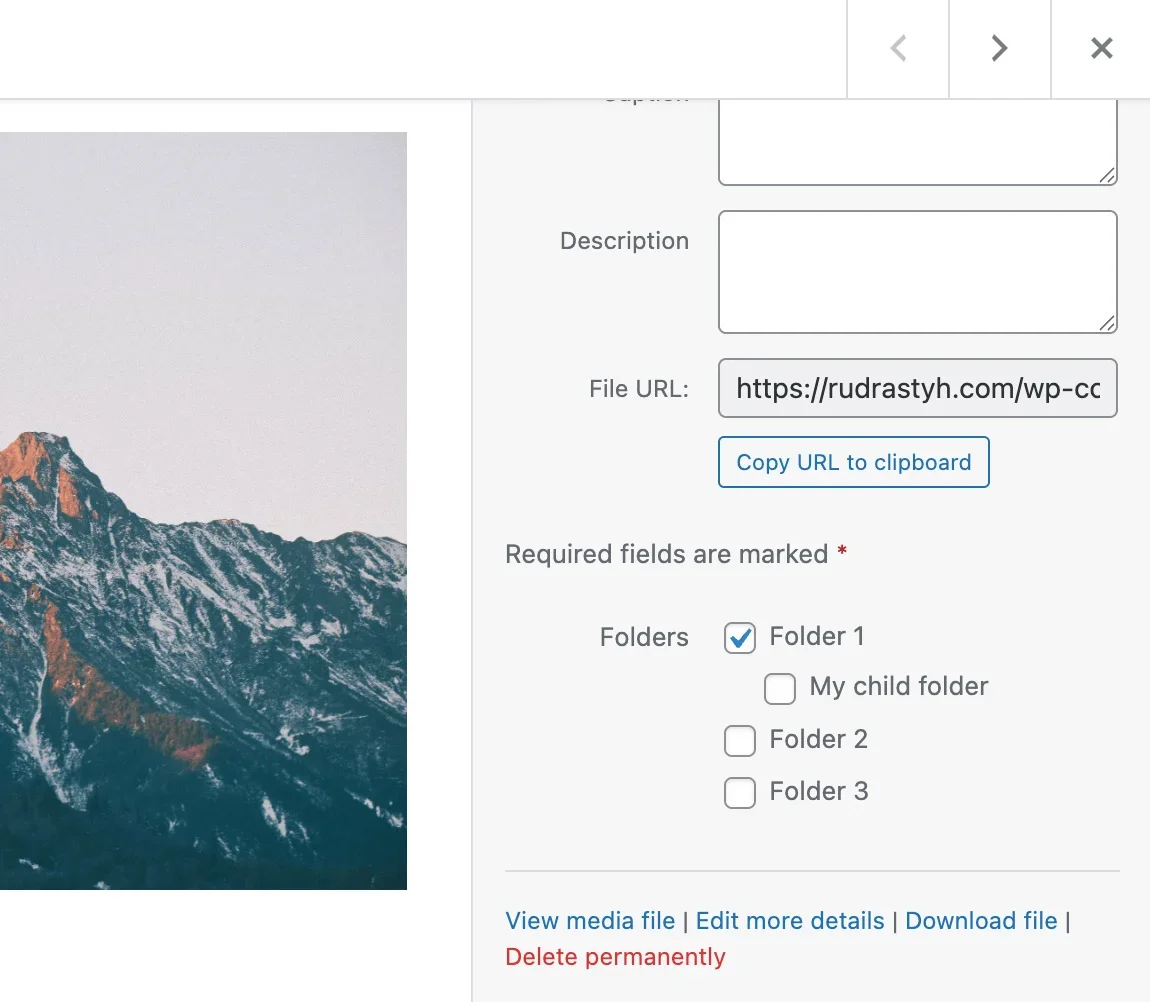1150x1002 pixels.
Task: Enable the Folder 2 checkbox
Action: 740,741
